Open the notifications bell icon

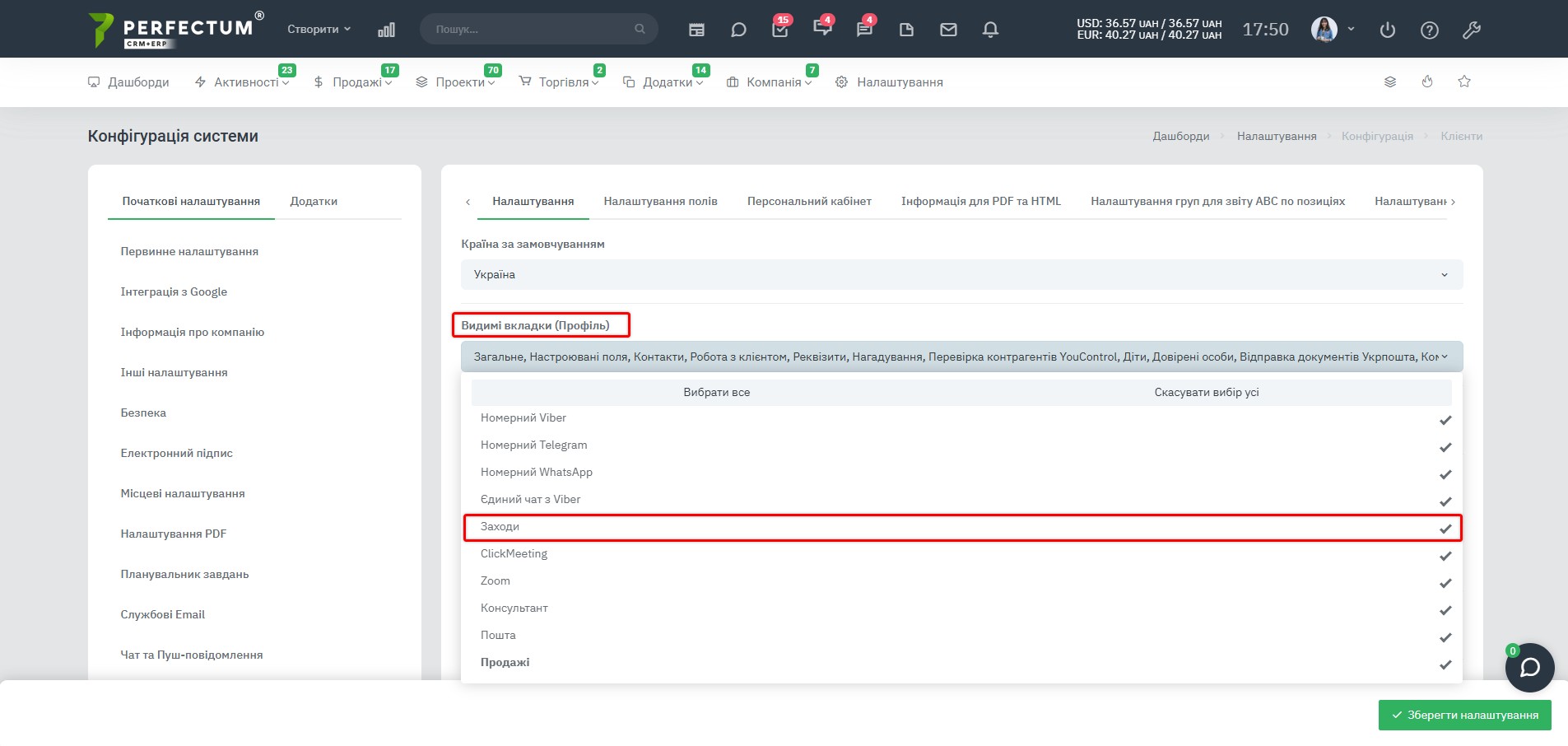click(990, 30)
